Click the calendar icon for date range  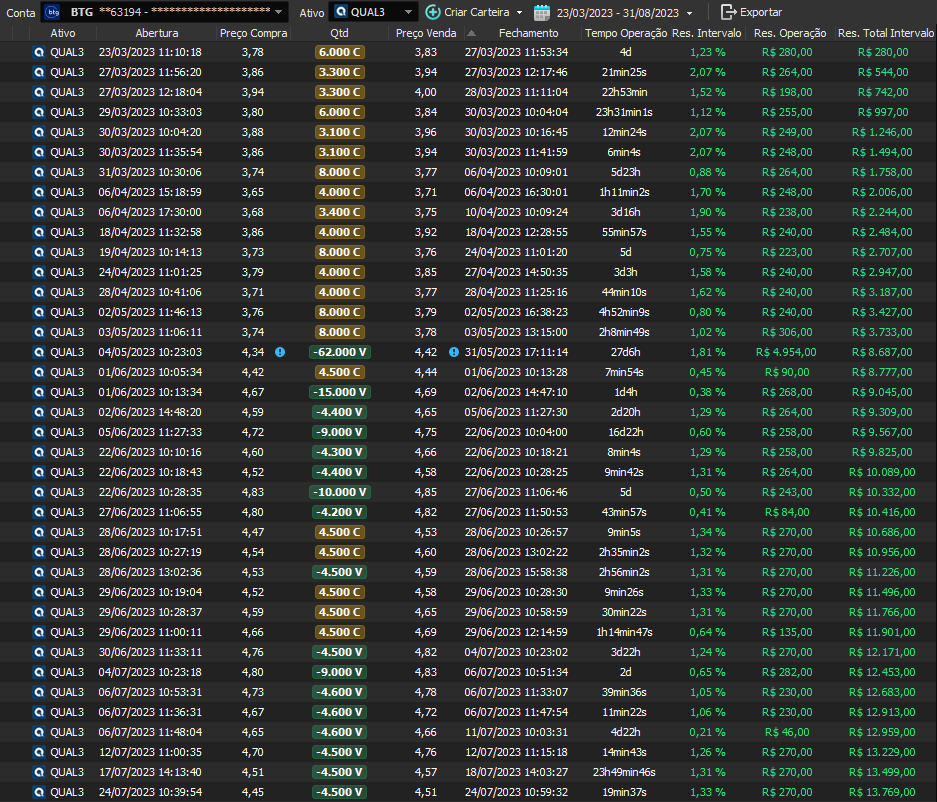tap(542, 13)
